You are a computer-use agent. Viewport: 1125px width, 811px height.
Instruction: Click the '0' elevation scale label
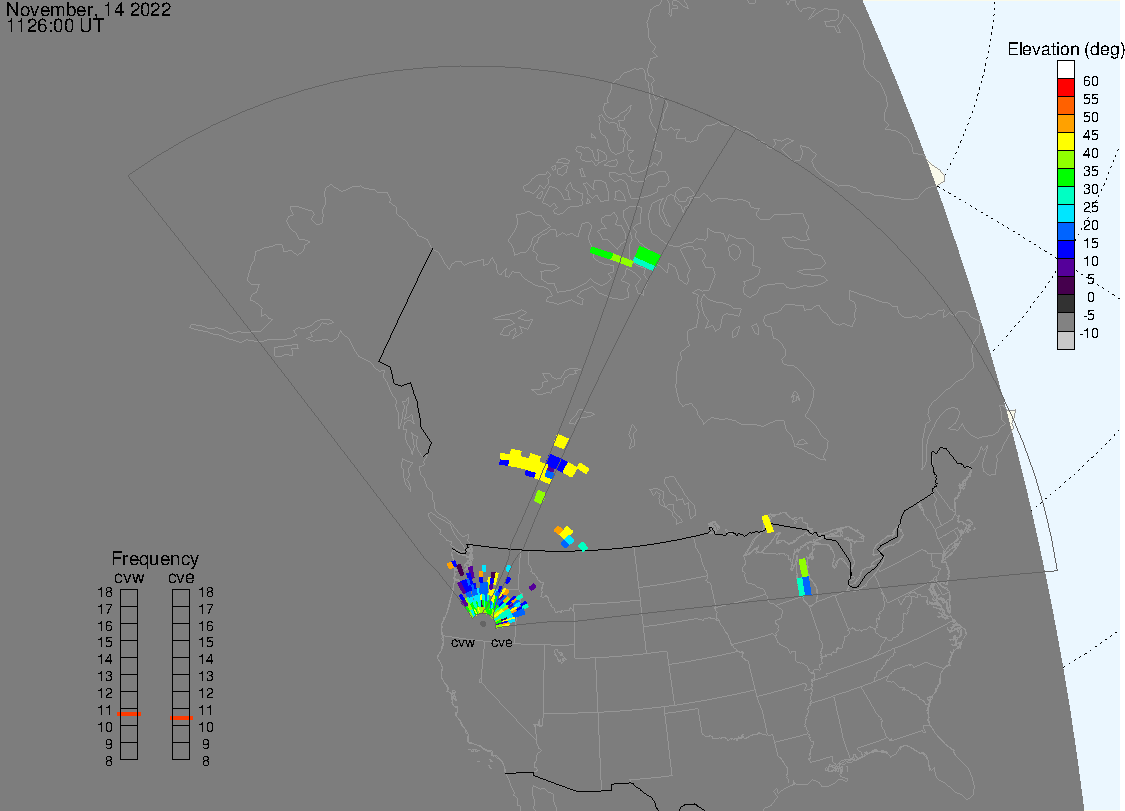pyautogui.click(x=1091, y=297)
